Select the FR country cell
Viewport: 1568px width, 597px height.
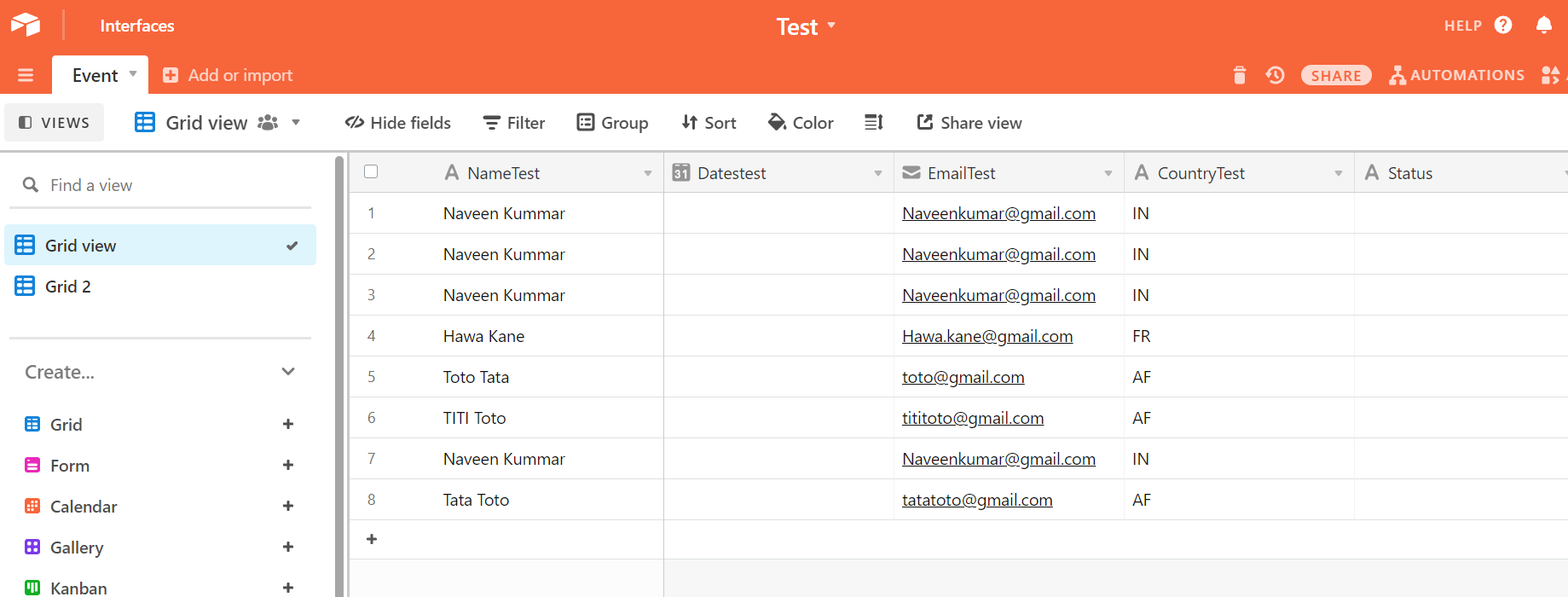[1239, 336]
